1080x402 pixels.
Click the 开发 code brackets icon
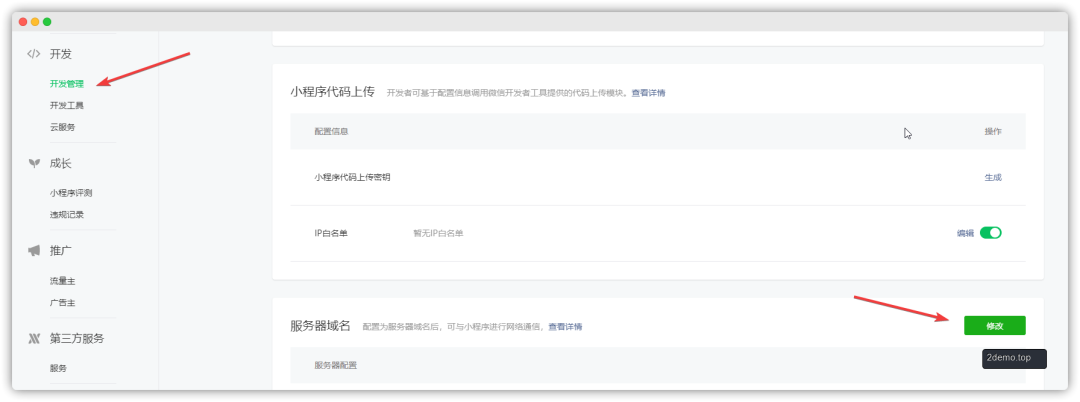click(x=33, y=54)
